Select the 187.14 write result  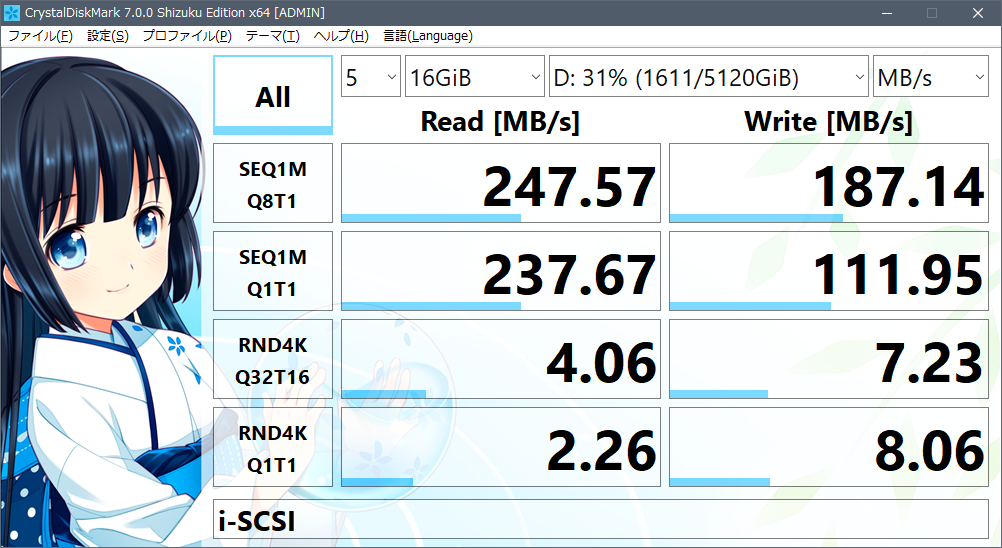point(829,183)
